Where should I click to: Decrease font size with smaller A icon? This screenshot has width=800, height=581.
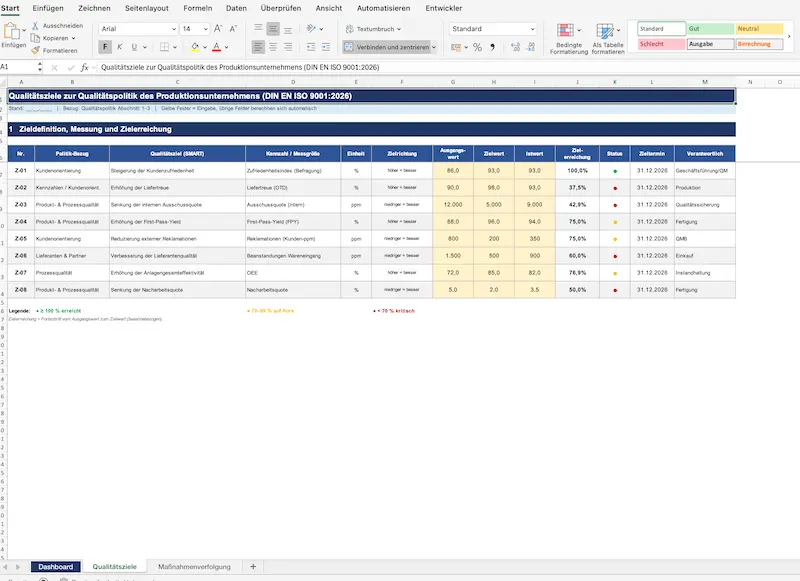point(233,29)
